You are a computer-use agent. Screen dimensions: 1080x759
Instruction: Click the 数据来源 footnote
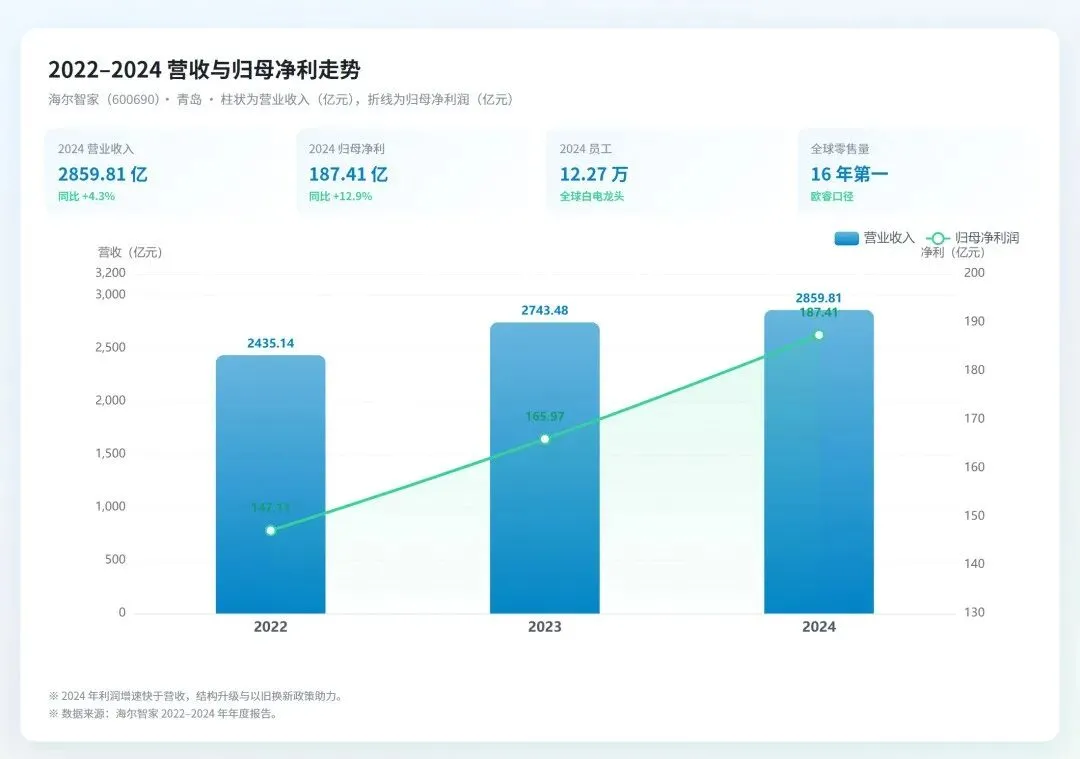tap(164, 714)
